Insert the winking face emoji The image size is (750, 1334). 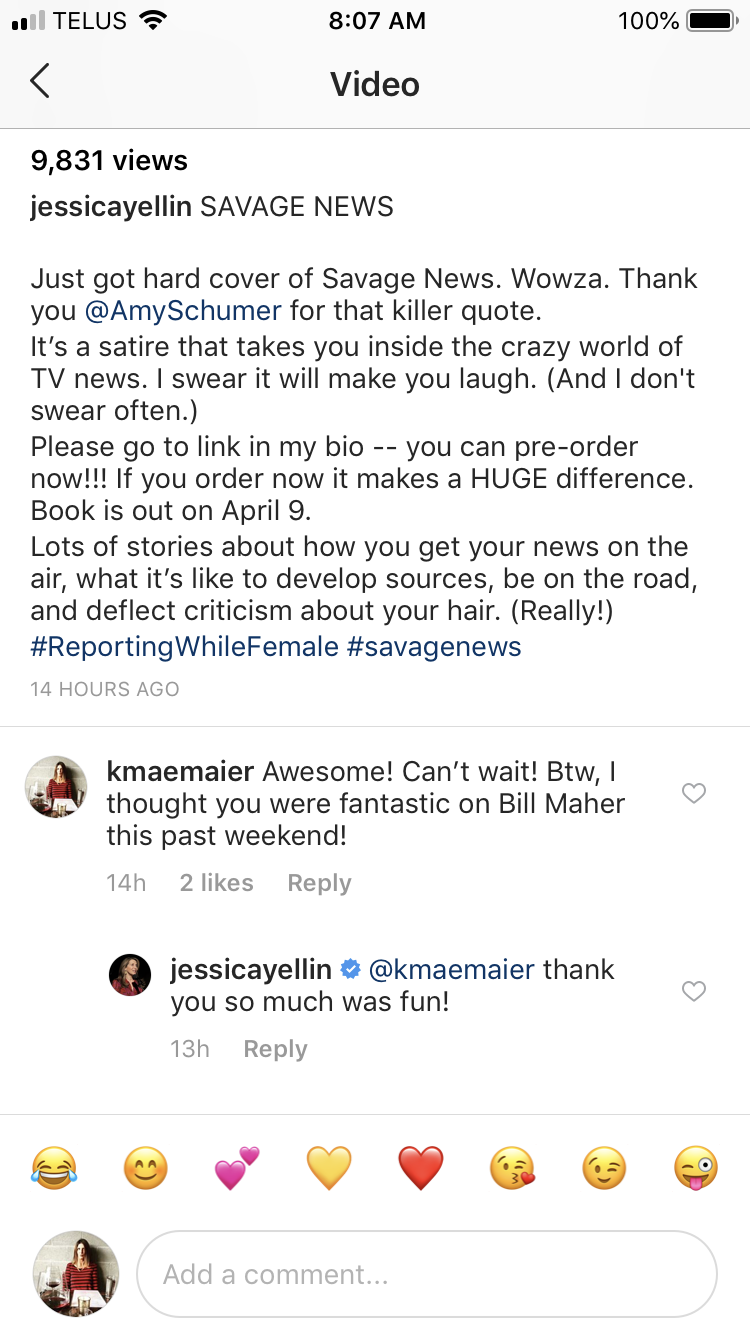604,1168
